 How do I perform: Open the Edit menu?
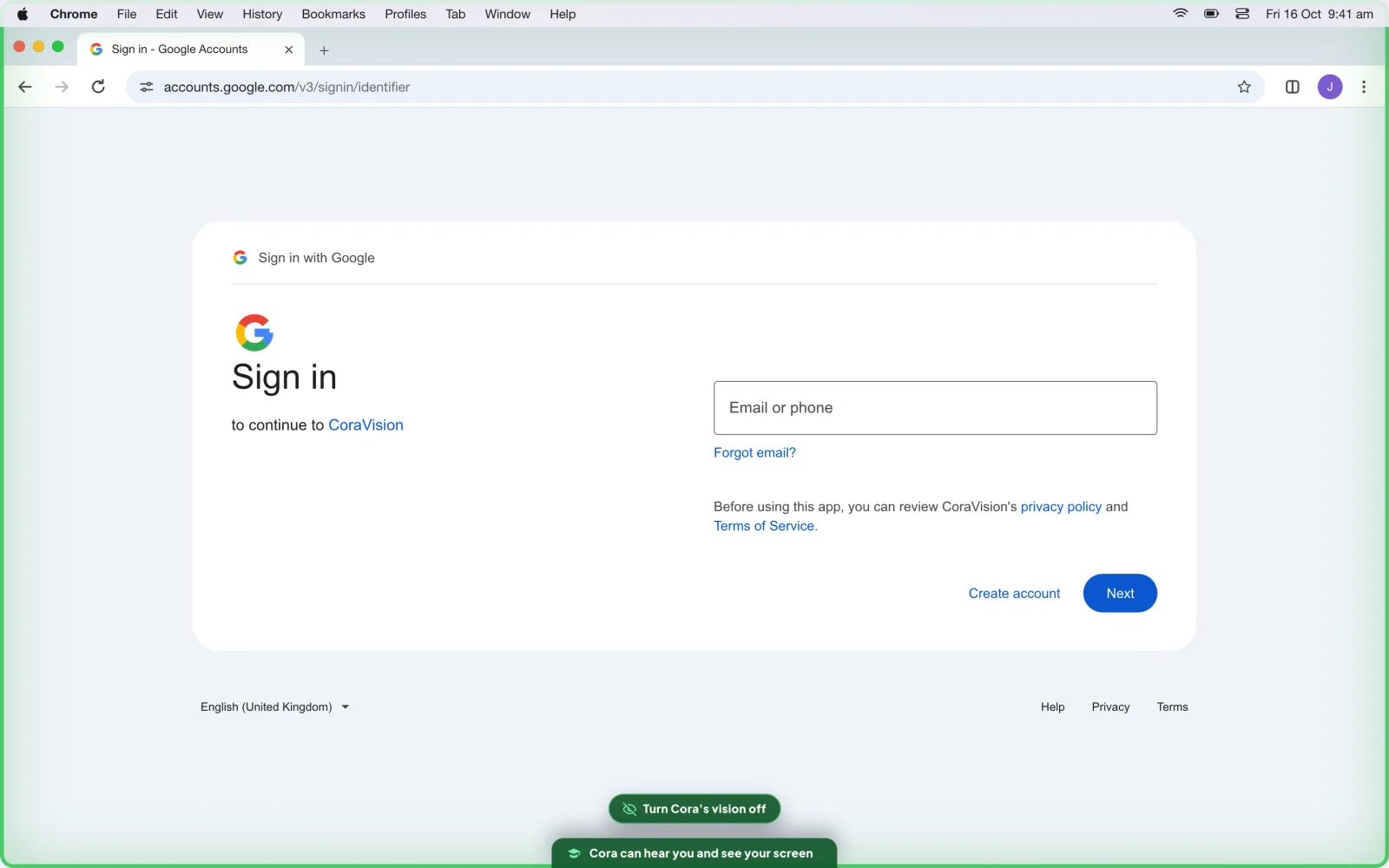tap(167, 14)
